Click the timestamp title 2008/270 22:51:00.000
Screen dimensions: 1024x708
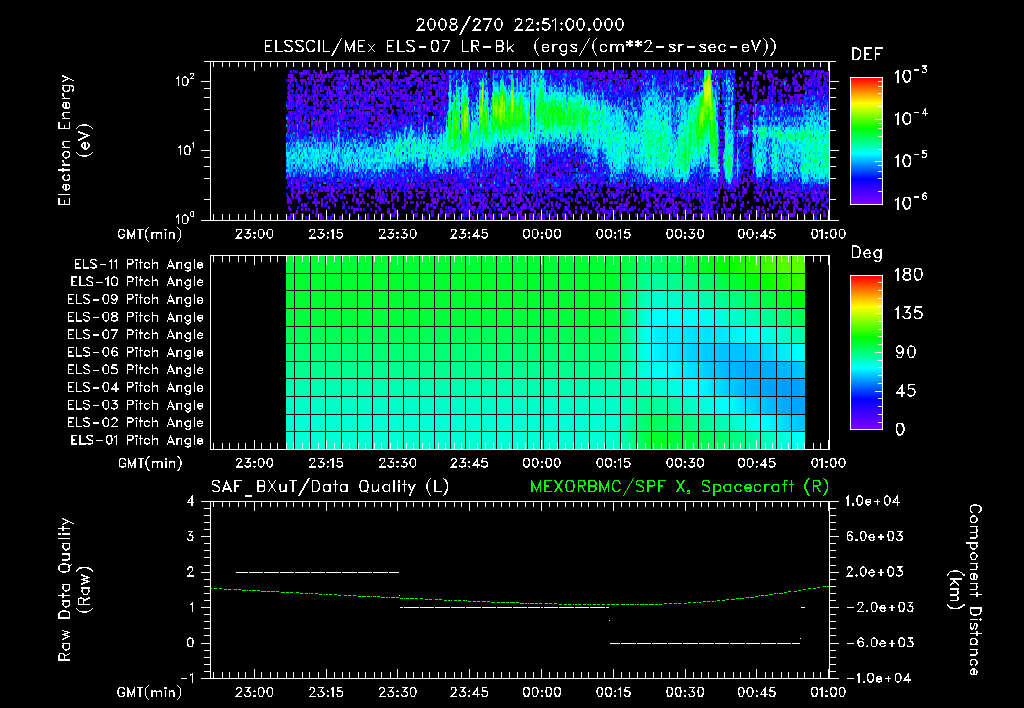tap(520, 25)
